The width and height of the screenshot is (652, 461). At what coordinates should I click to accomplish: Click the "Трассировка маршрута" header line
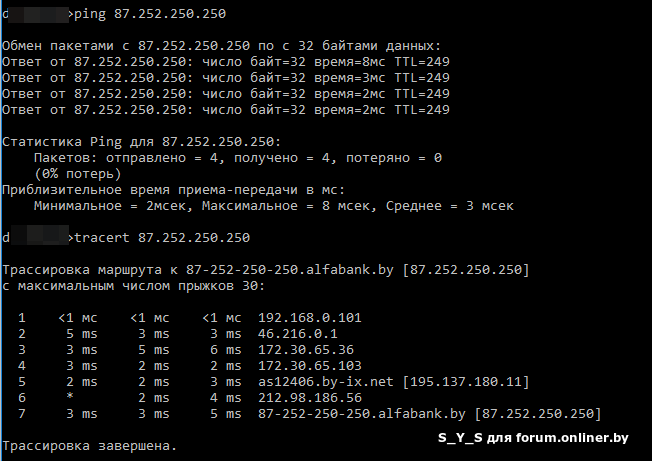pos(266,270)
